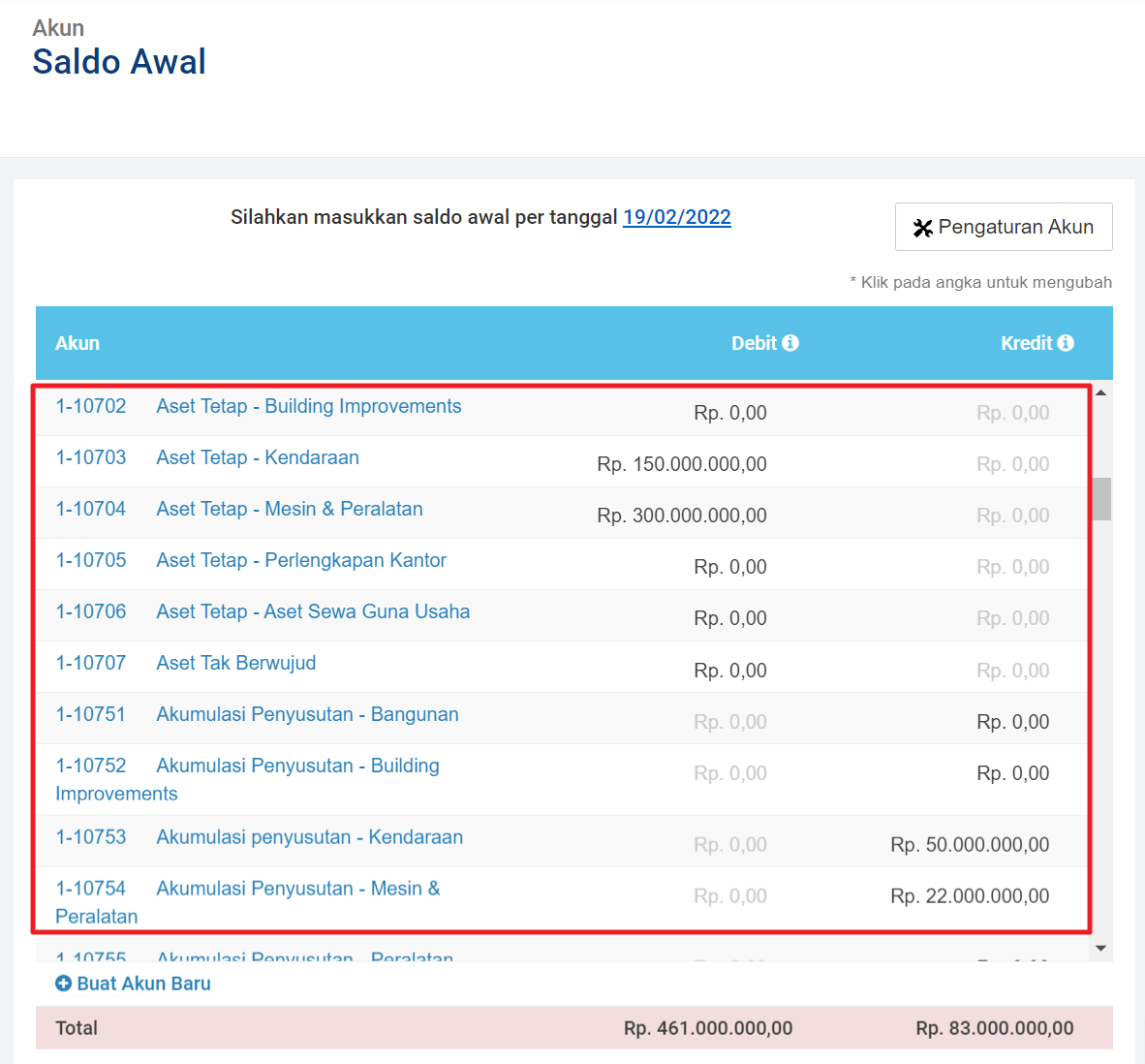Click the wrench icon in Pengaturan Akun
The width and height of the screenshot is (1145, 1064).
pyautogui.click(x=922, y=228)
